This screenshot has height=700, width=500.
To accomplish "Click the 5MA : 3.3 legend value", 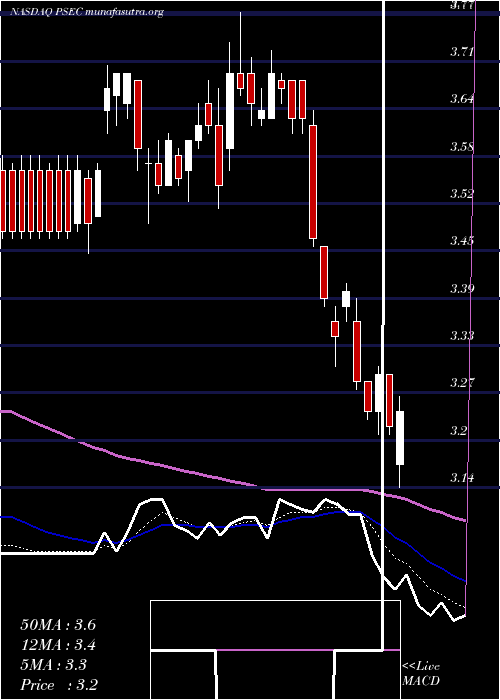I will click(x=54, y=665).
